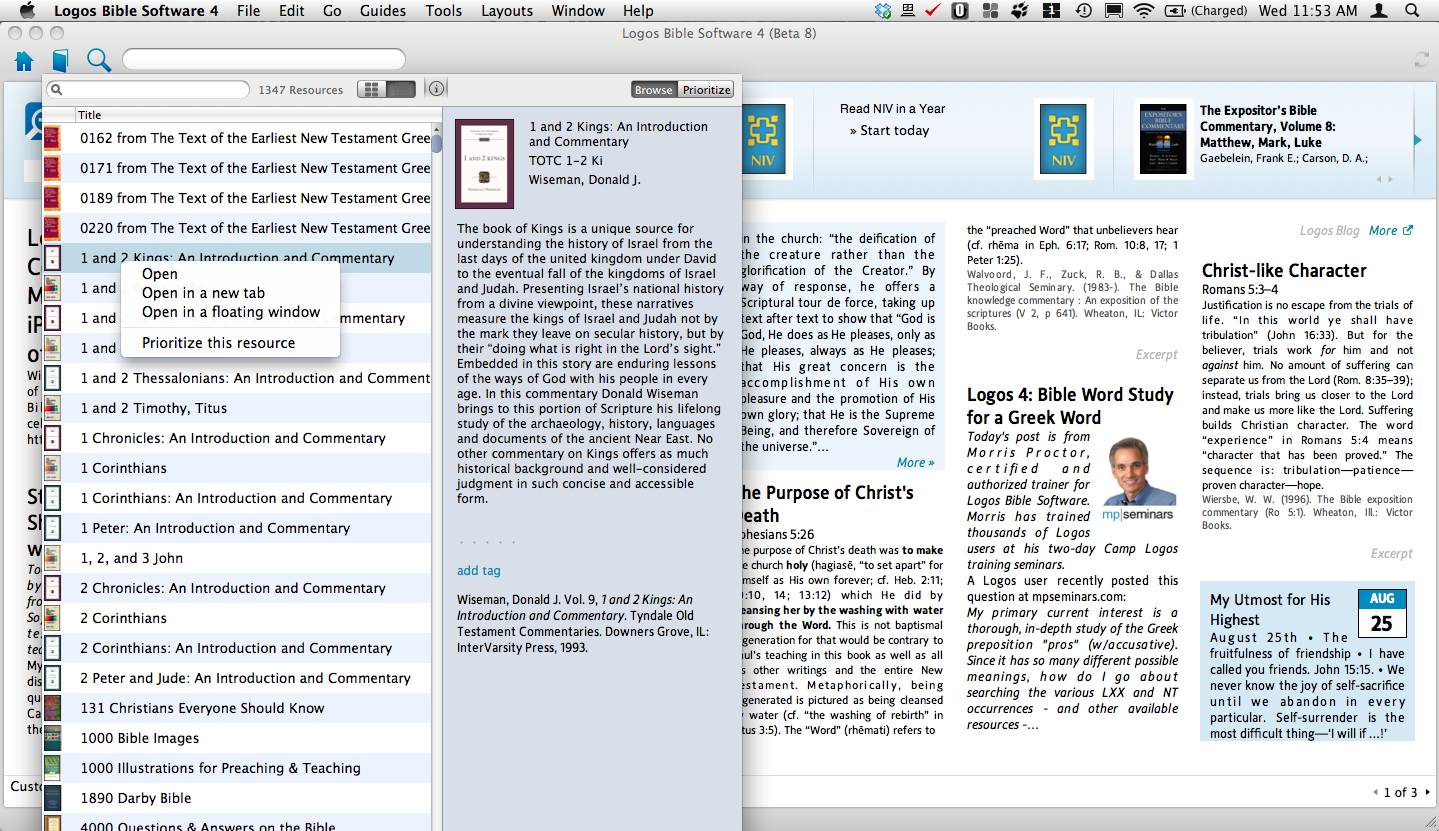Image resolution: width=1439 pixels, height=831 pixels.
Task: Select the Browse mode button
Action: 654,89
